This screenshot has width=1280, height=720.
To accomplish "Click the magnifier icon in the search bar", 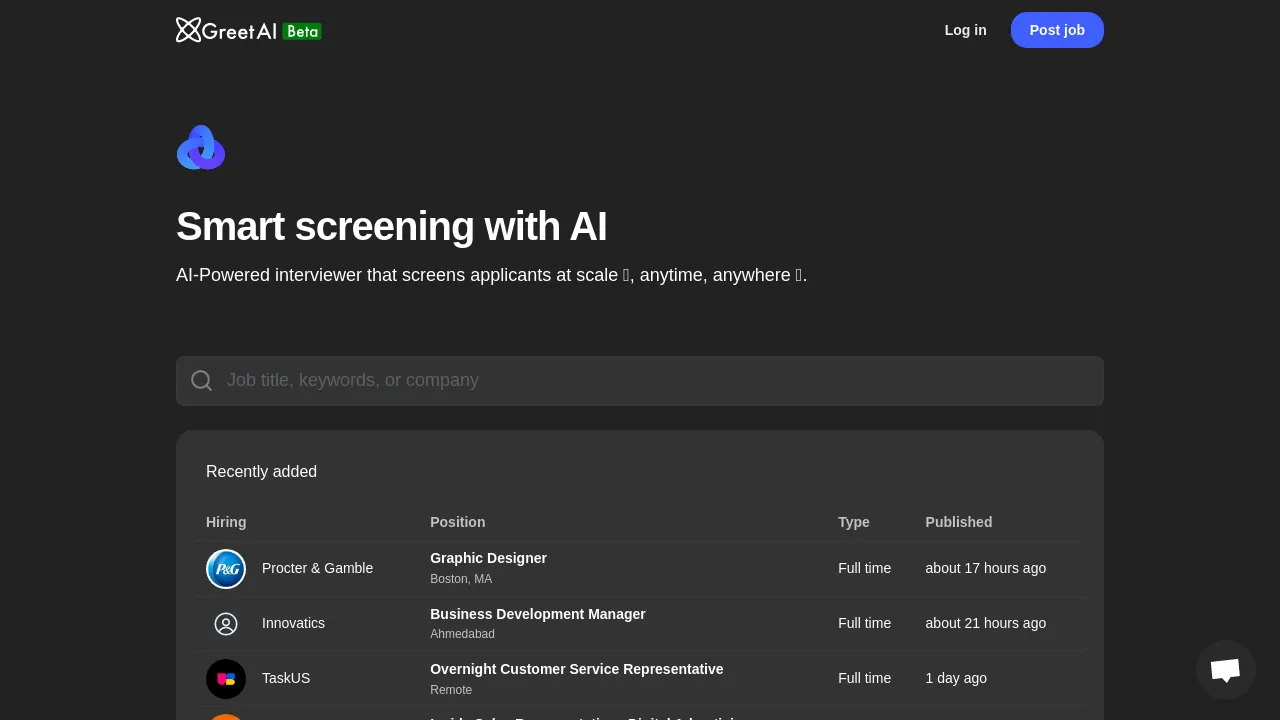I will click(x=202, y=381).
